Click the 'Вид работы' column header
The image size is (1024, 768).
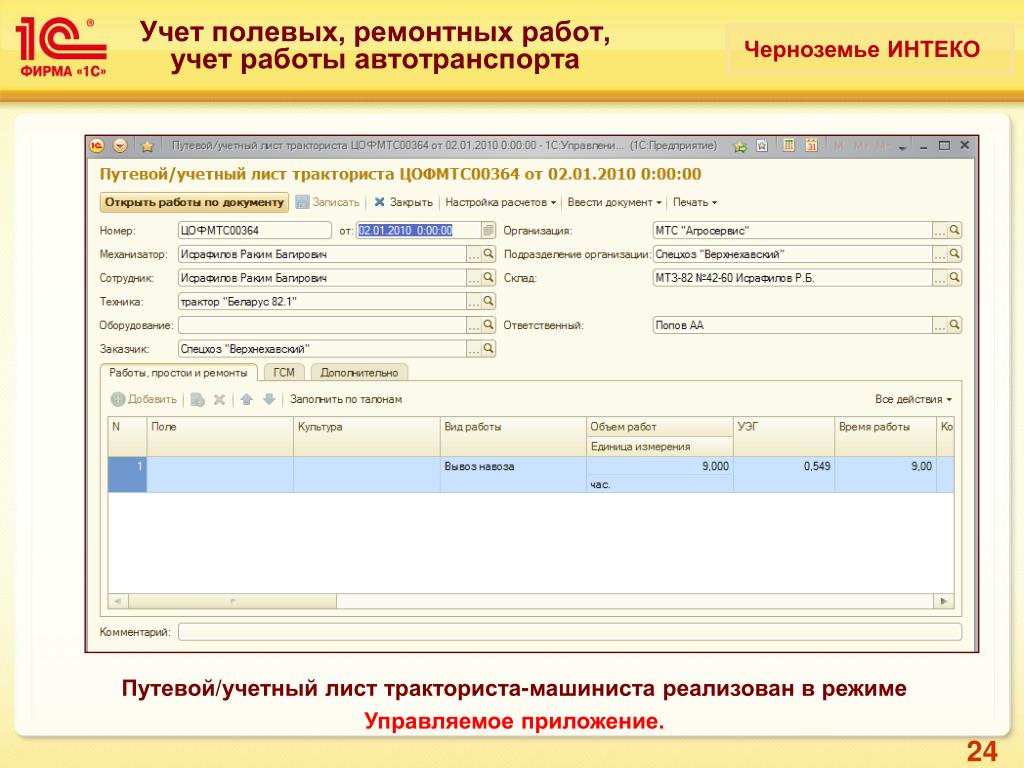point(513,436)
